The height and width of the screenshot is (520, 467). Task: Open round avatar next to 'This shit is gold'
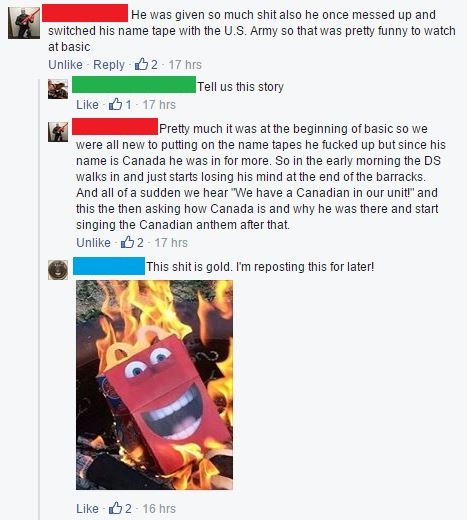(x=58, y=270)
